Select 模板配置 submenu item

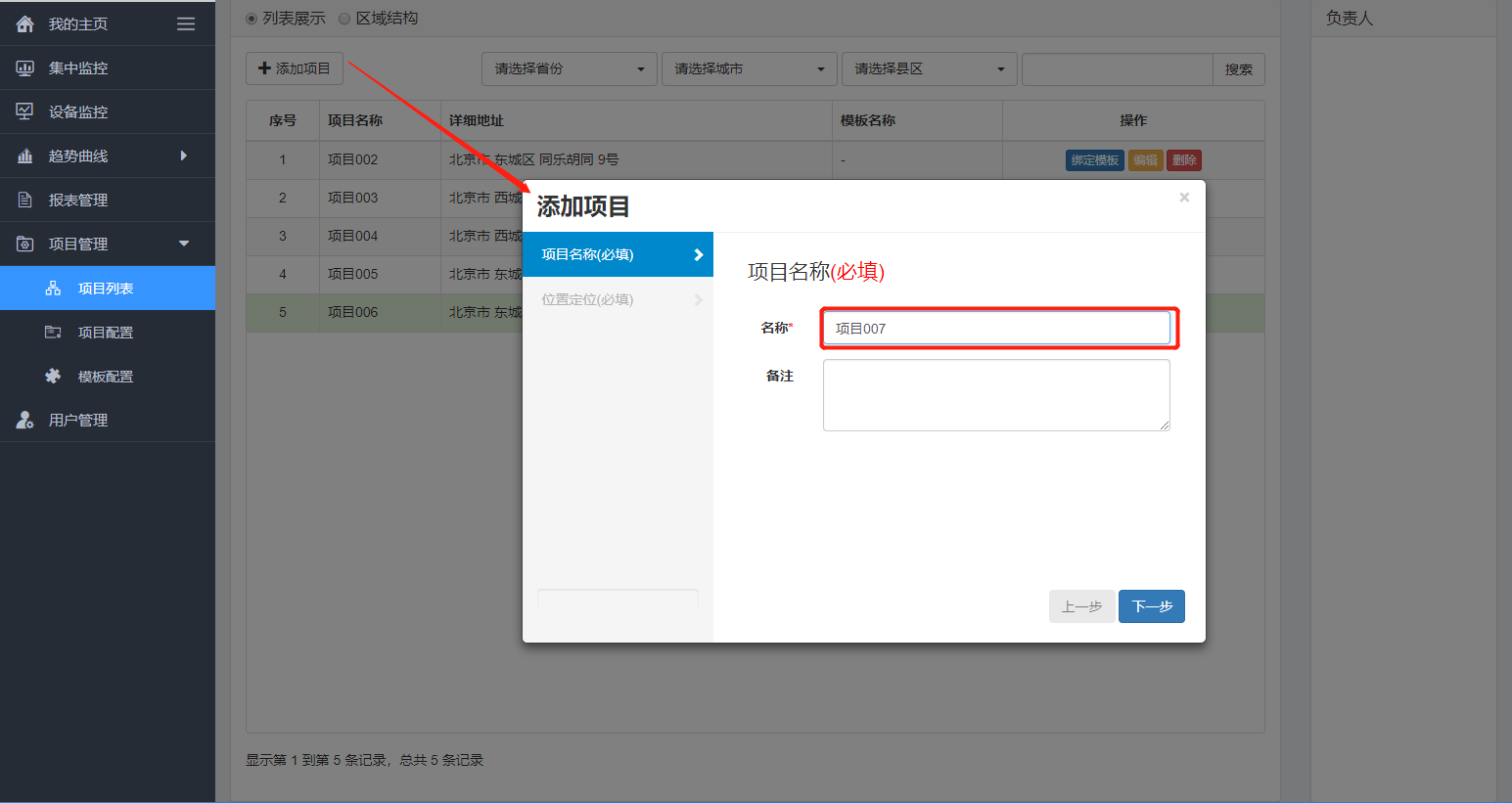tap(108, 376)
